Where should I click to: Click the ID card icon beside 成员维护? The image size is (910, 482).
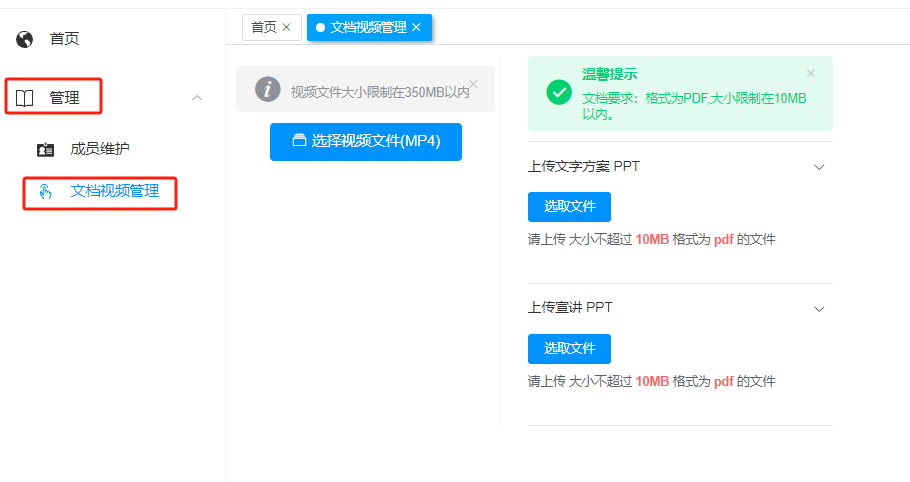(x=45, y=150)
